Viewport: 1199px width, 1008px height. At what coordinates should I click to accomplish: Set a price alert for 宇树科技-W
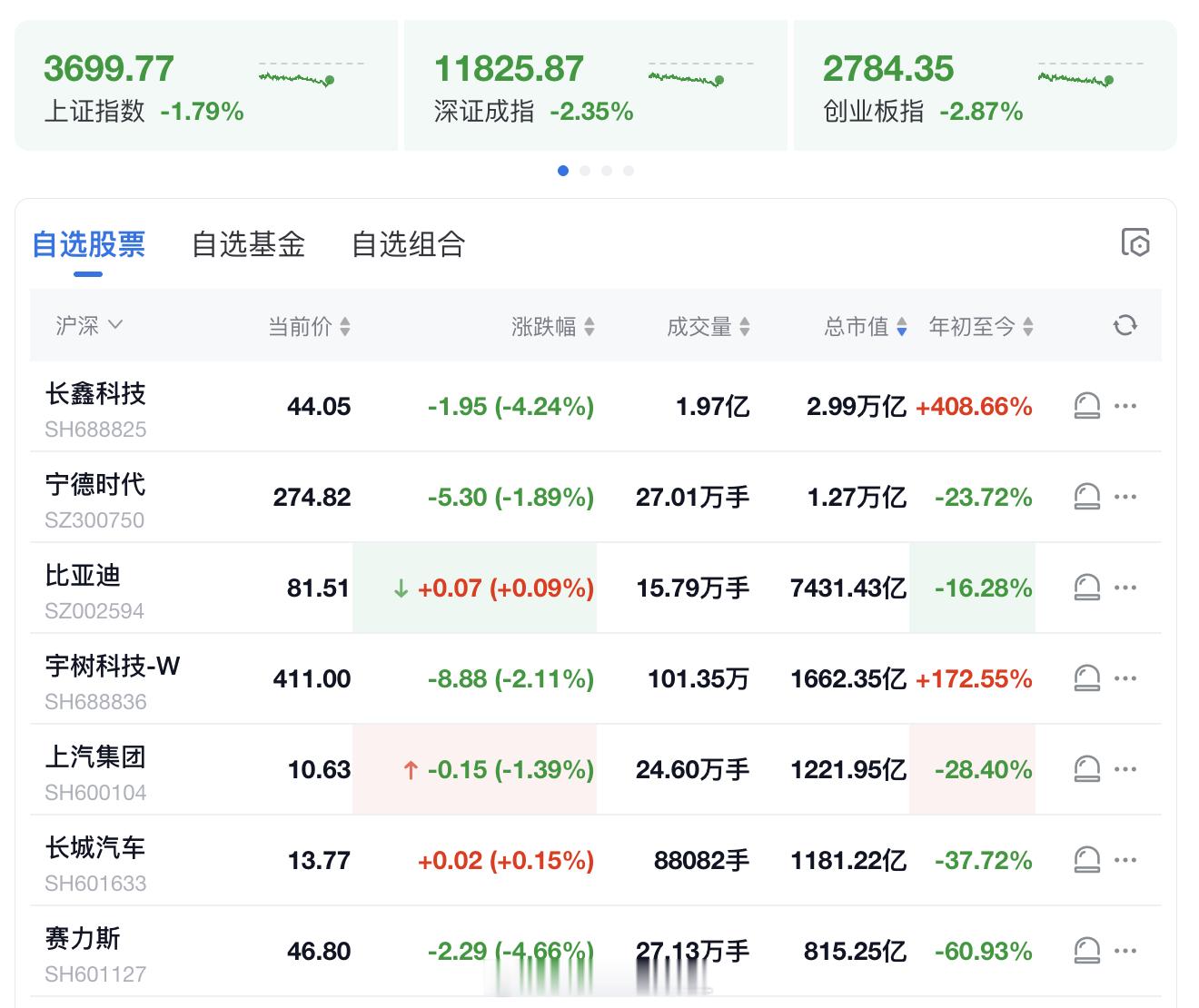[x=1087, y=678]
